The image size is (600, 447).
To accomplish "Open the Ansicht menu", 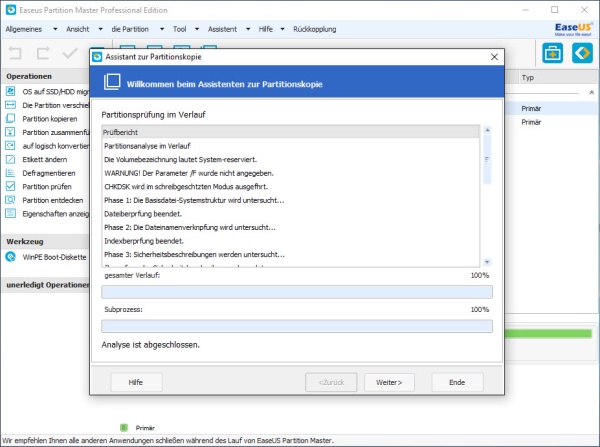I will click(x=78, y=29).
